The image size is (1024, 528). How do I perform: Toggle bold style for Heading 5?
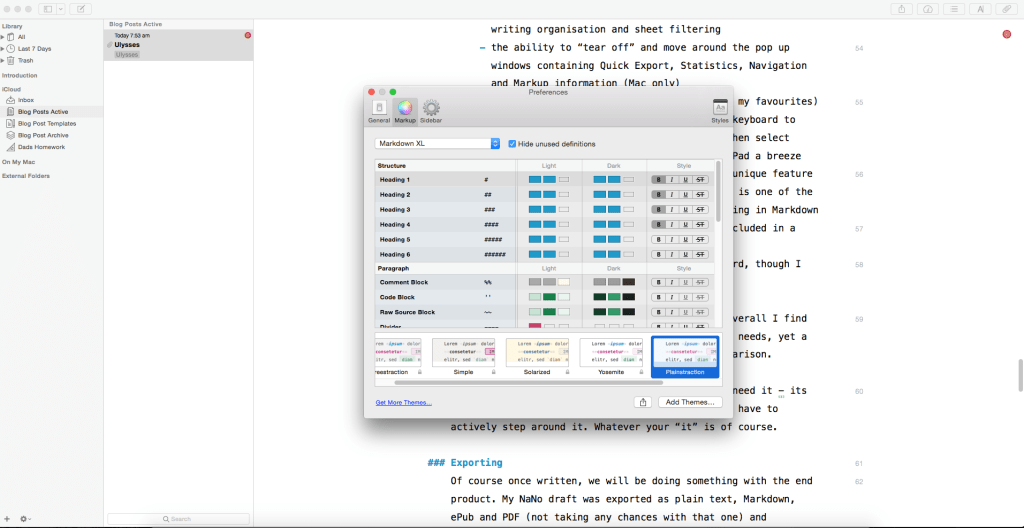click(658, 240)
